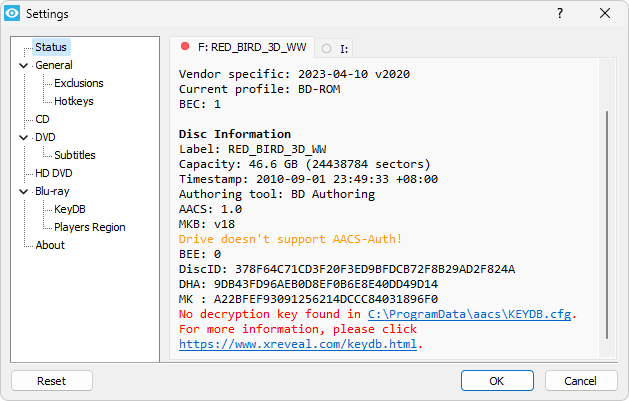Viewport: 629px width, 401px height.
Task: Select the About tree item
Action: click(50, 245)
